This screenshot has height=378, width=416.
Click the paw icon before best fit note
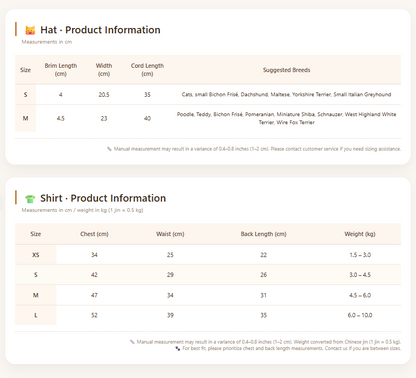[x=178, y=348]
